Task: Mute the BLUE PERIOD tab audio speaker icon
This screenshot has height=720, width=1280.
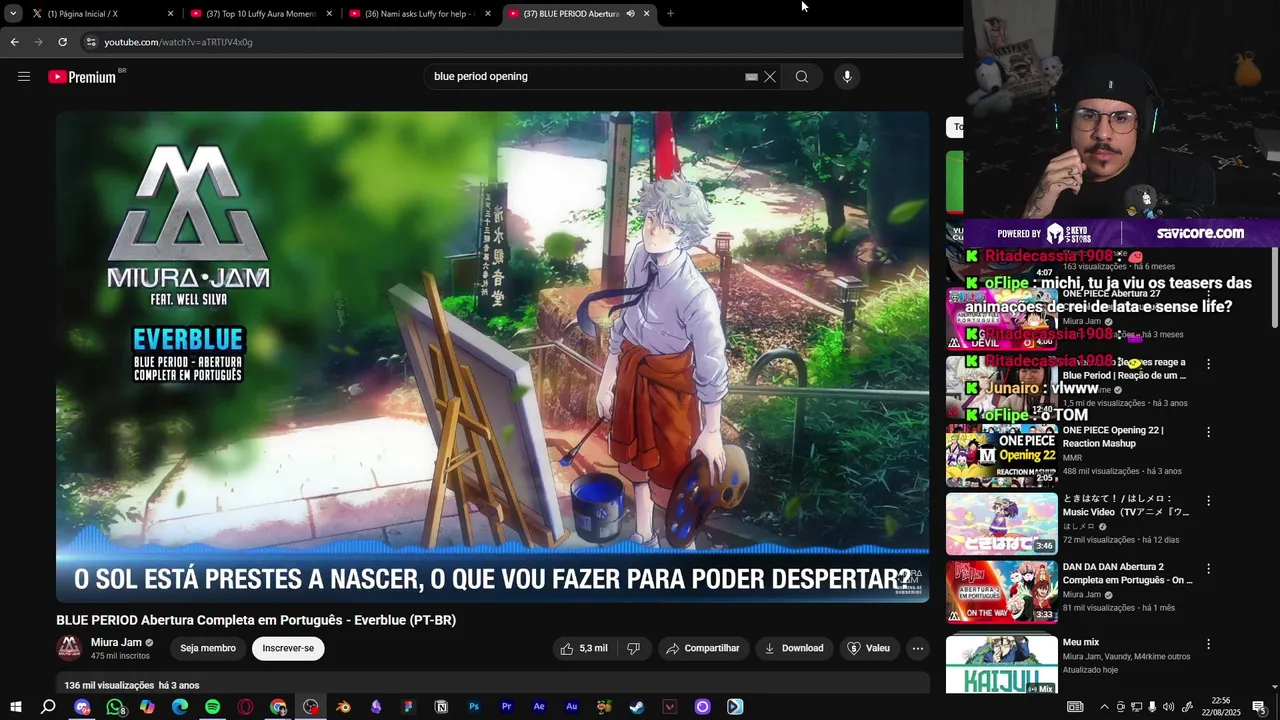Action: pyautogui.click(x=630, y=13)
